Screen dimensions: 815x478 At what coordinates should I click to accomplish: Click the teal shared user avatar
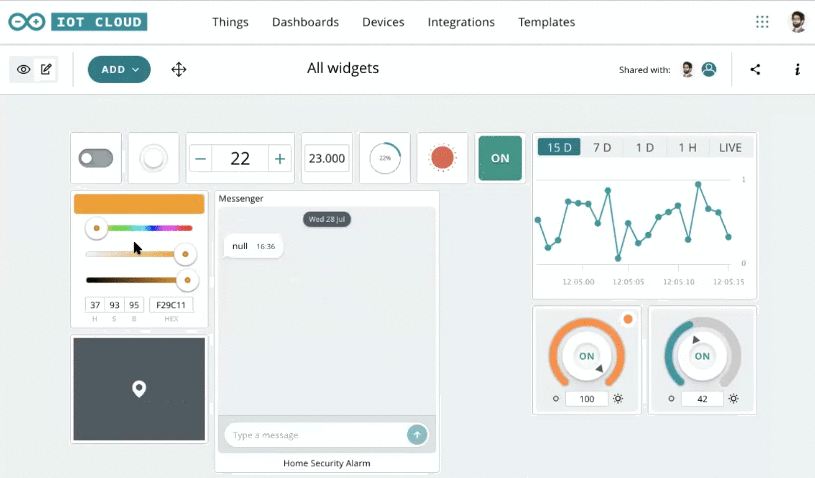[709, 69]
